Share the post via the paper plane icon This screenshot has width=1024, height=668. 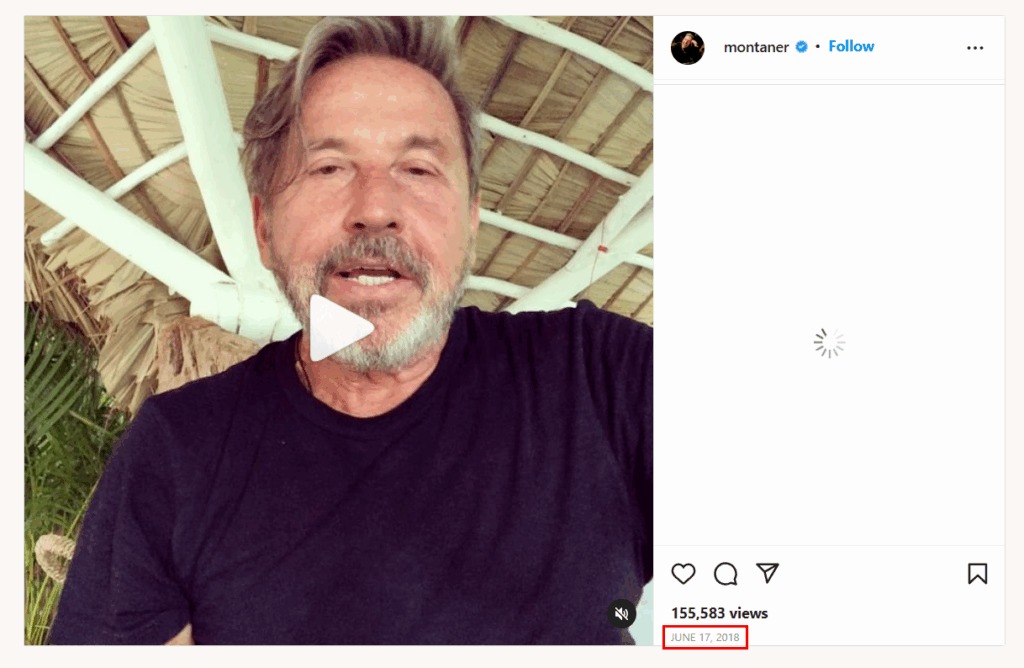767,573
